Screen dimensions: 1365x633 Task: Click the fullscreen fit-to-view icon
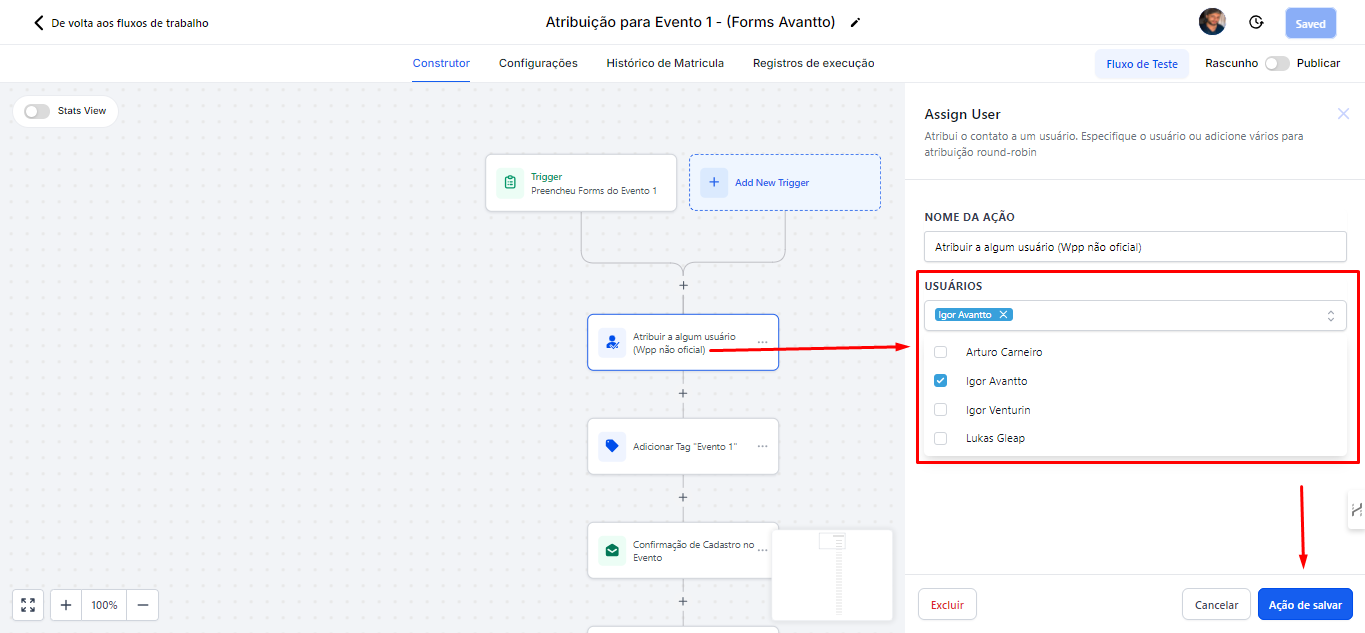coord(28,605)
